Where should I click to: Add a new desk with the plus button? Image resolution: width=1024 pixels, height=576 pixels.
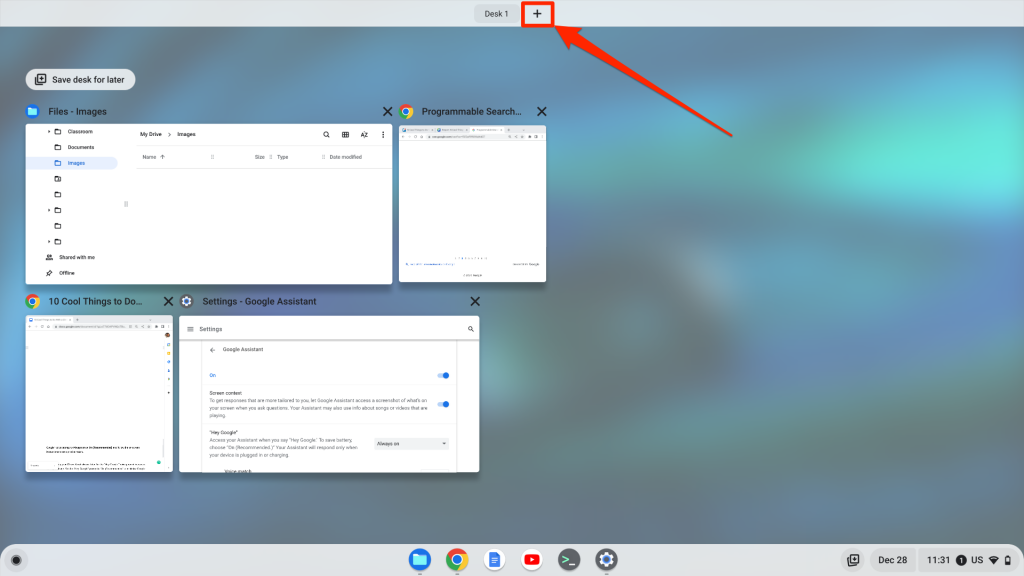(x=537, y=14)
